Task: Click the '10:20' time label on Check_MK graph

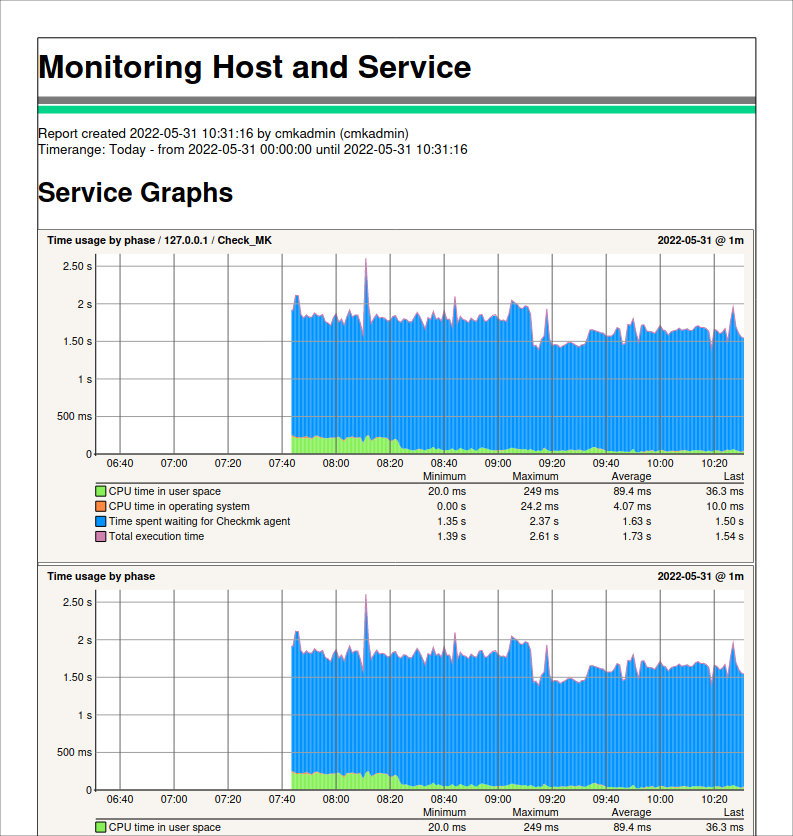Action: 714,463
